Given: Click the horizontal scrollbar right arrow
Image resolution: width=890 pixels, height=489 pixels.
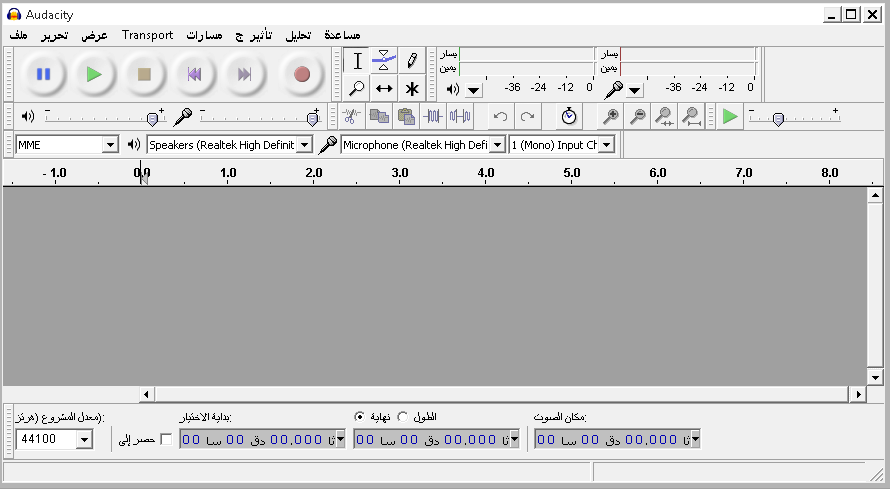Looking at the screenshot, I should click(x=858, y=394).
